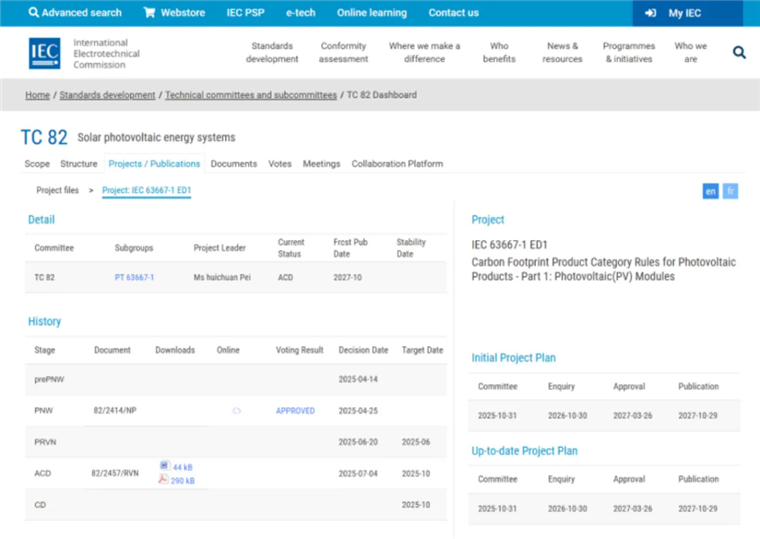This screenshot has height=539, width=760.
Task: Click project leader Ms huichuan Pei
Action: point(222,277)
